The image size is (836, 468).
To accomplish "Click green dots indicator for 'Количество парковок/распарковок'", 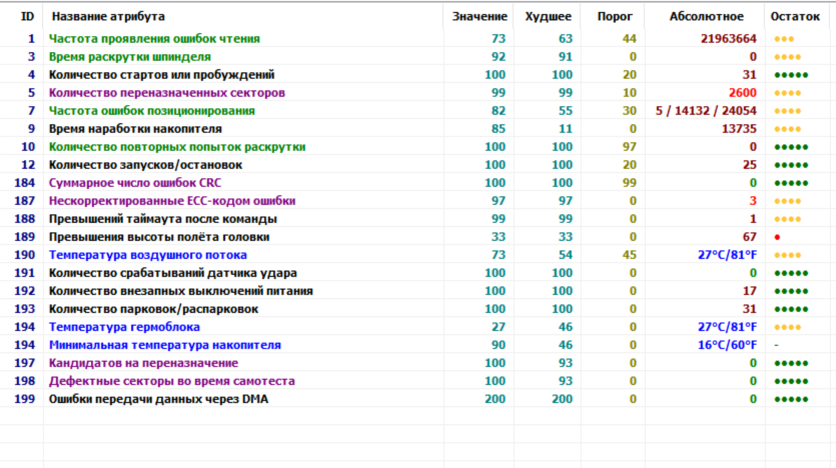I will tap(790, 309).
